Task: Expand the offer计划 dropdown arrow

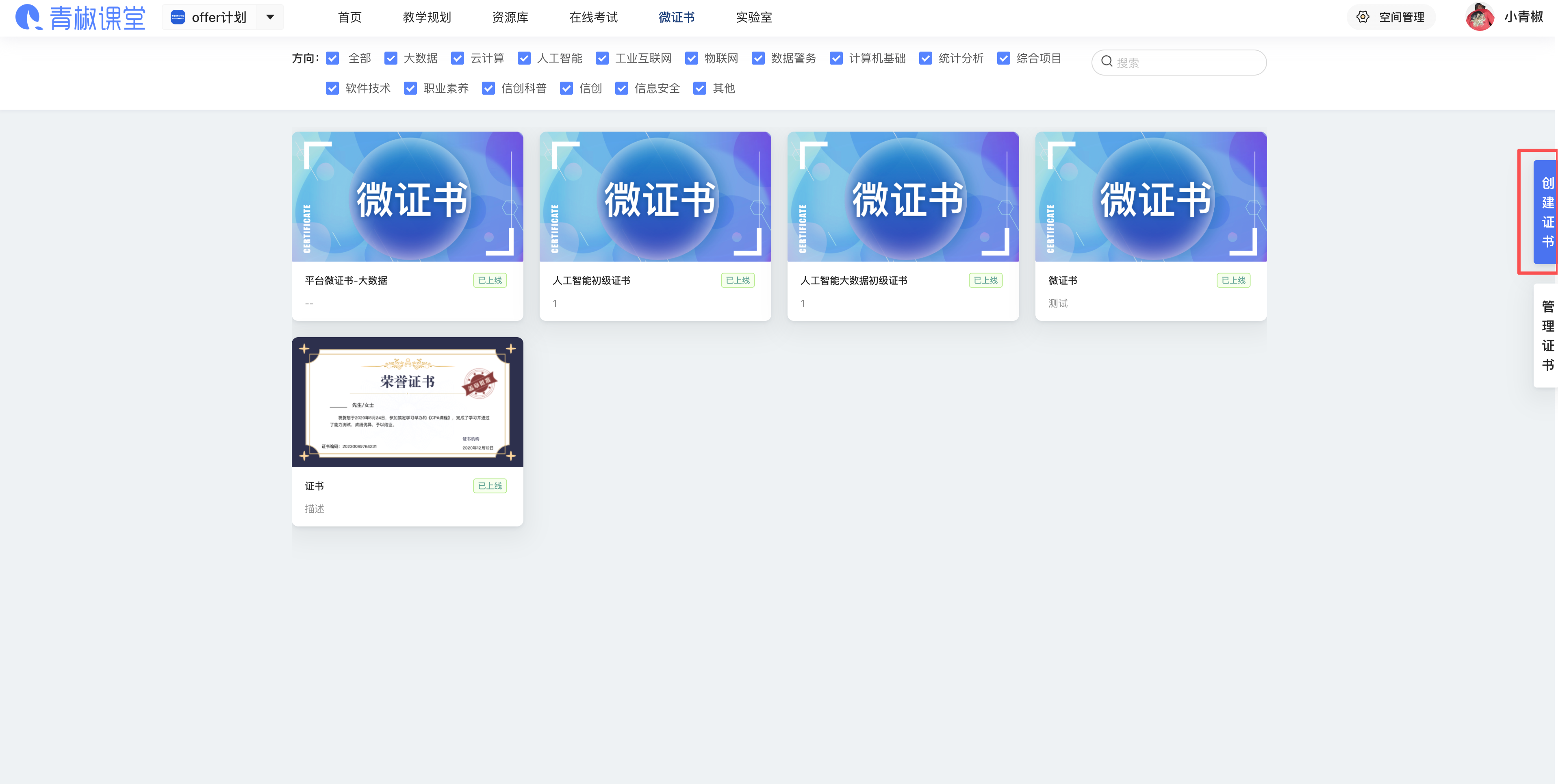Action: click(270, 17)
